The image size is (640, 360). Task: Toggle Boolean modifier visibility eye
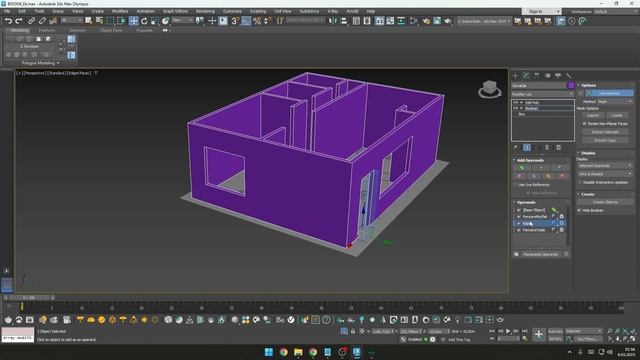515,108
